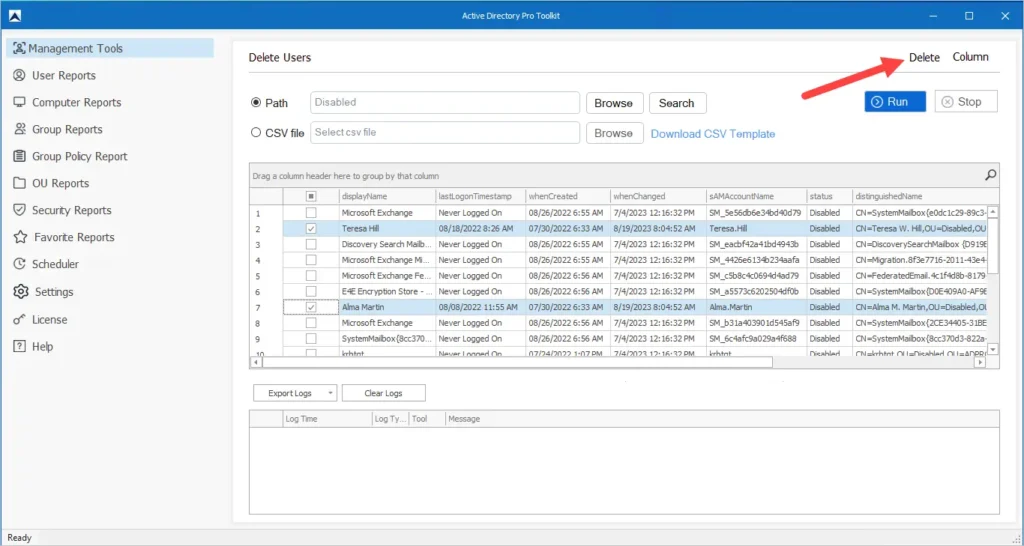Click the Message column header in logs
This screenshot has height=546, width=1024.
(722, 419)
